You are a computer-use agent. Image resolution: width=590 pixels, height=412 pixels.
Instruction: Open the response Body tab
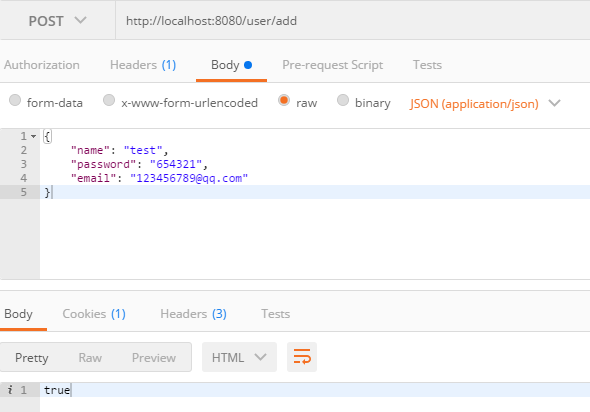pyautogui.click(x=18, y=314)
